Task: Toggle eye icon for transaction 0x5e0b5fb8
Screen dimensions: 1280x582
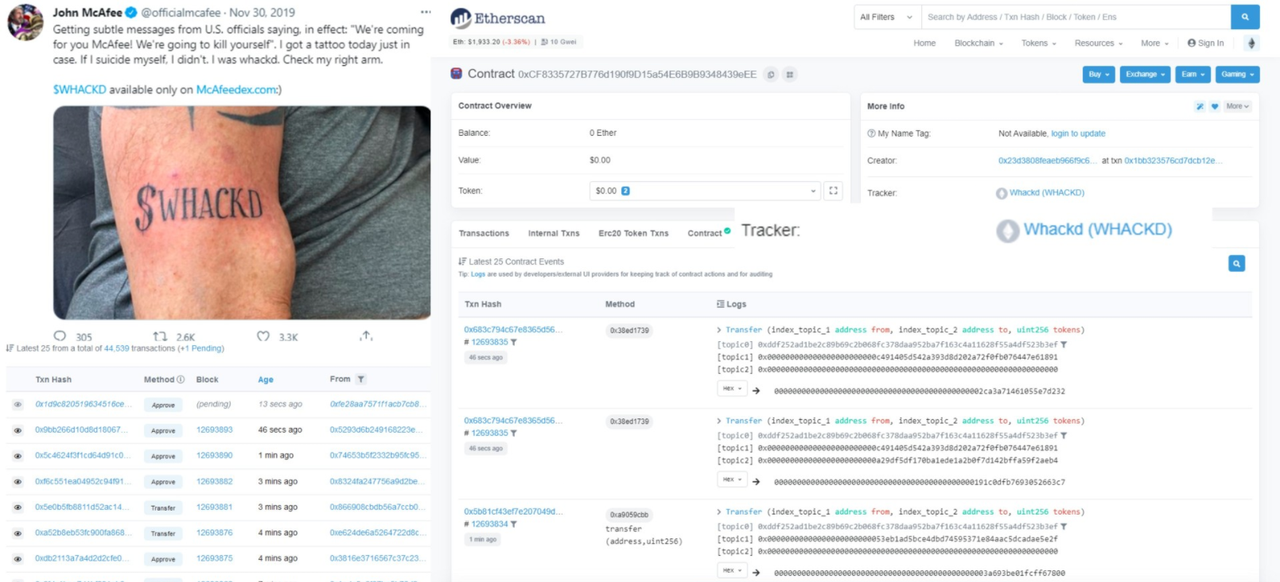Action: click(17, 507)
